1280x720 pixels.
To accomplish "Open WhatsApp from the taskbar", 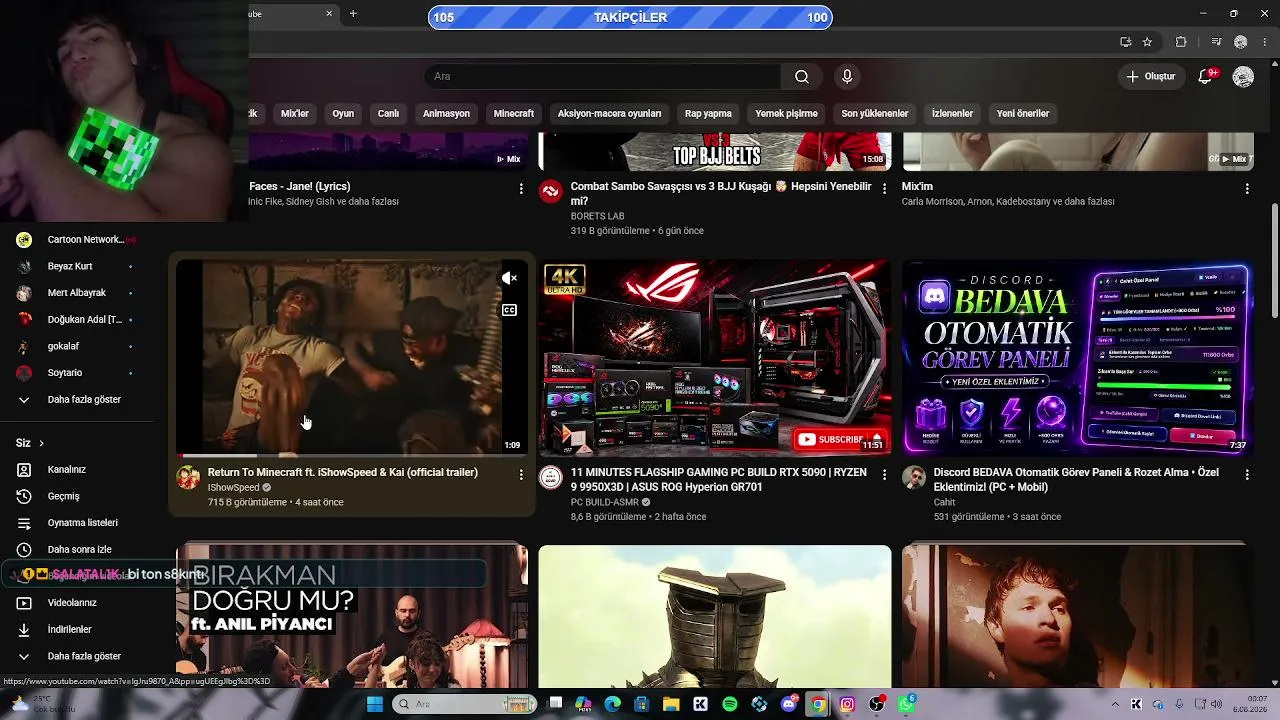I will pyautogui.click(x=906, y=704).
